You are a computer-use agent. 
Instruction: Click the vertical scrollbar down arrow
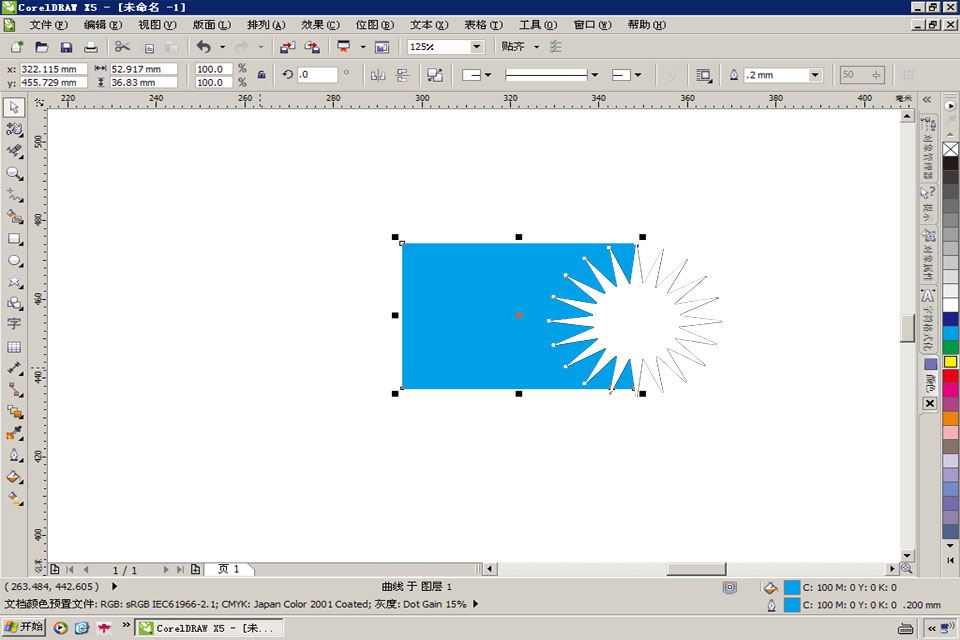pyautogui.click(x=907, y=555)
